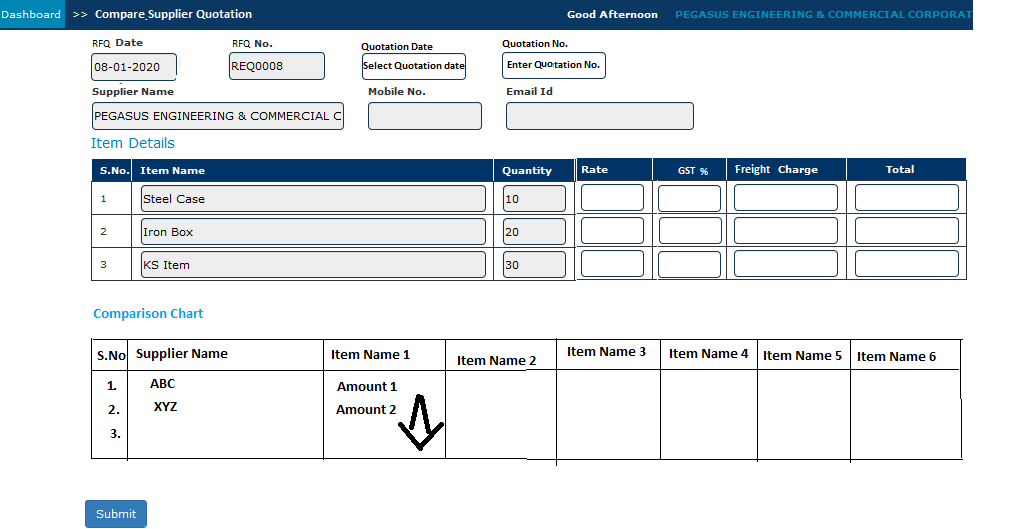Focus the Total field for Steel Case
The width and height of the screenshot is (1023, 529).
(907, 198)
